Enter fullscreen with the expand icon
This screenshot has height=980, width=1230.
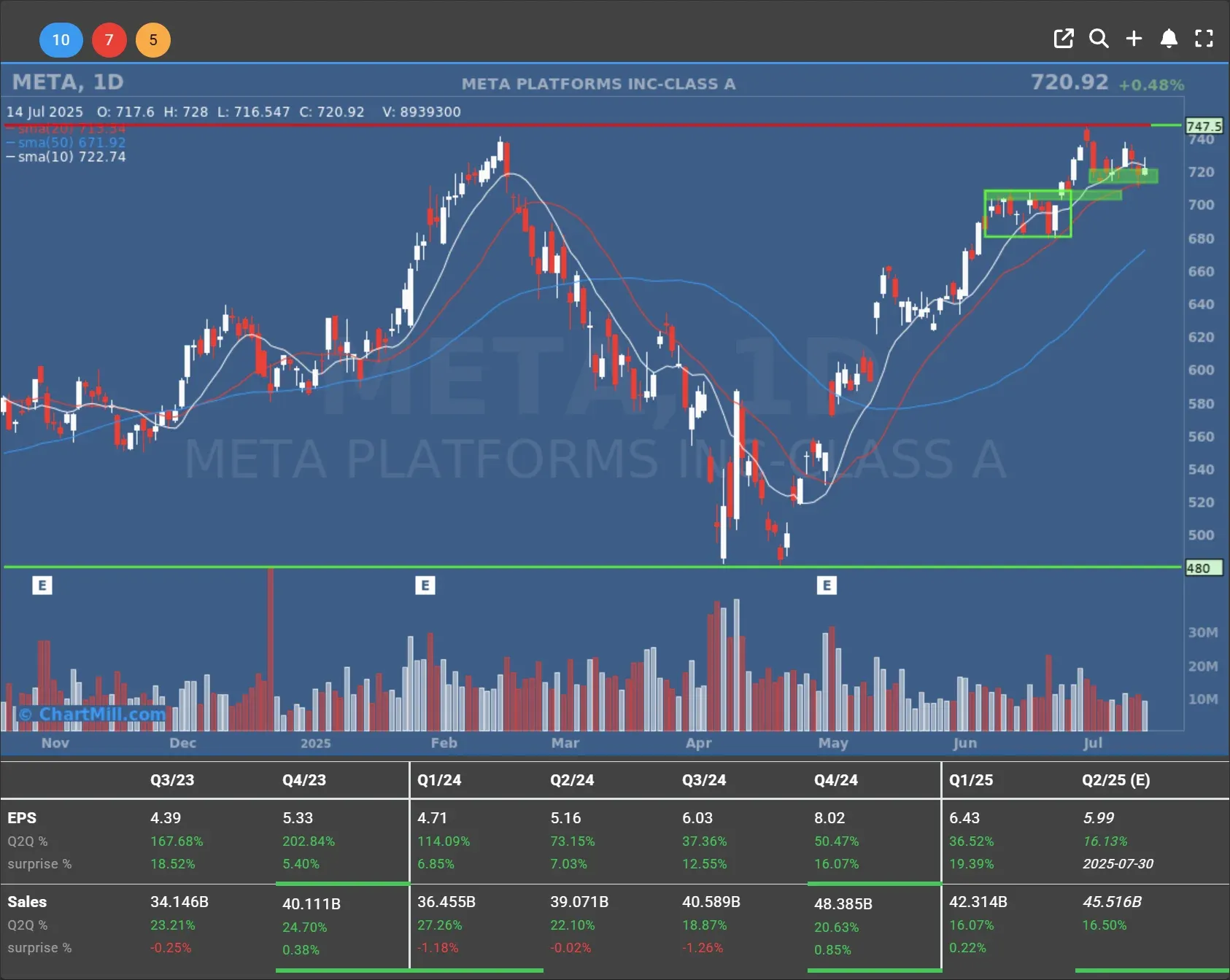[x=1204, y=39]
